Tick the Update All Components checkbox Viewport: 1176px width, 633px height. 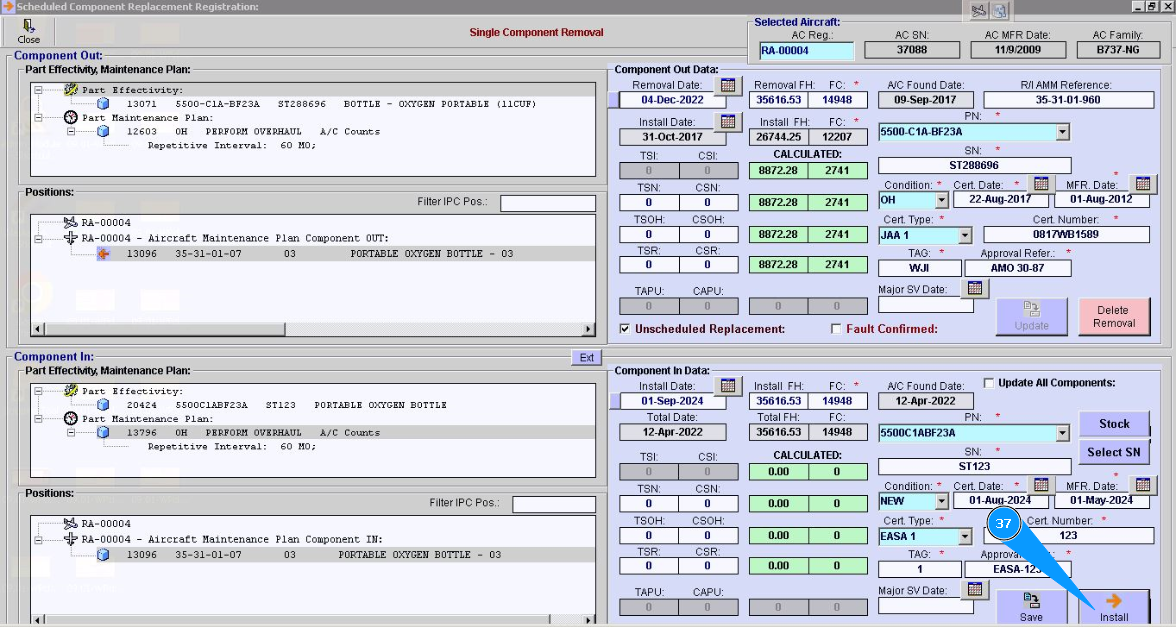[x=989, y=383]
